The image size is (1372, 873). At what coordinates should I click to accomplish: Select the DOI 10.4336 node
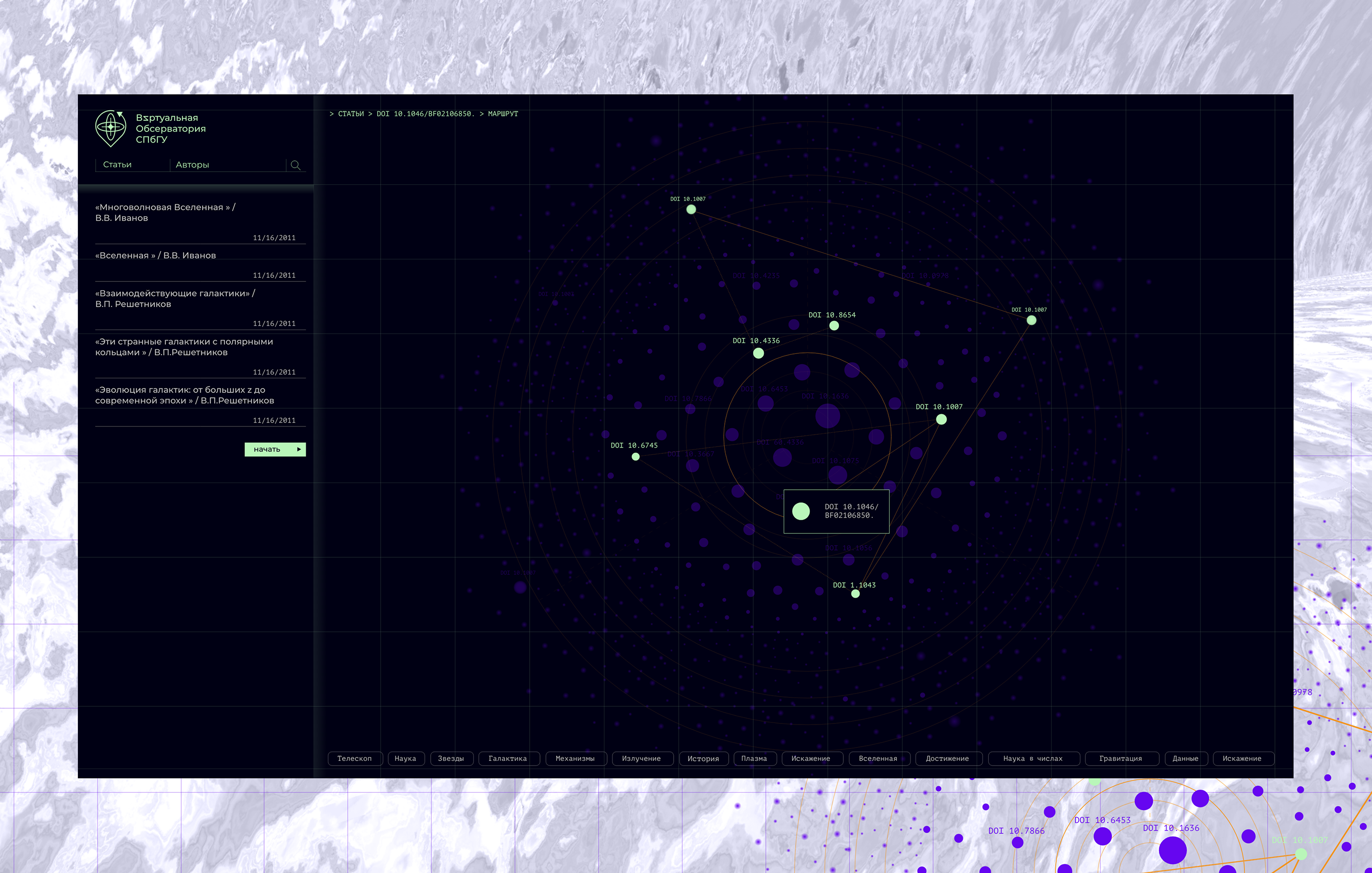click(759, 353)
